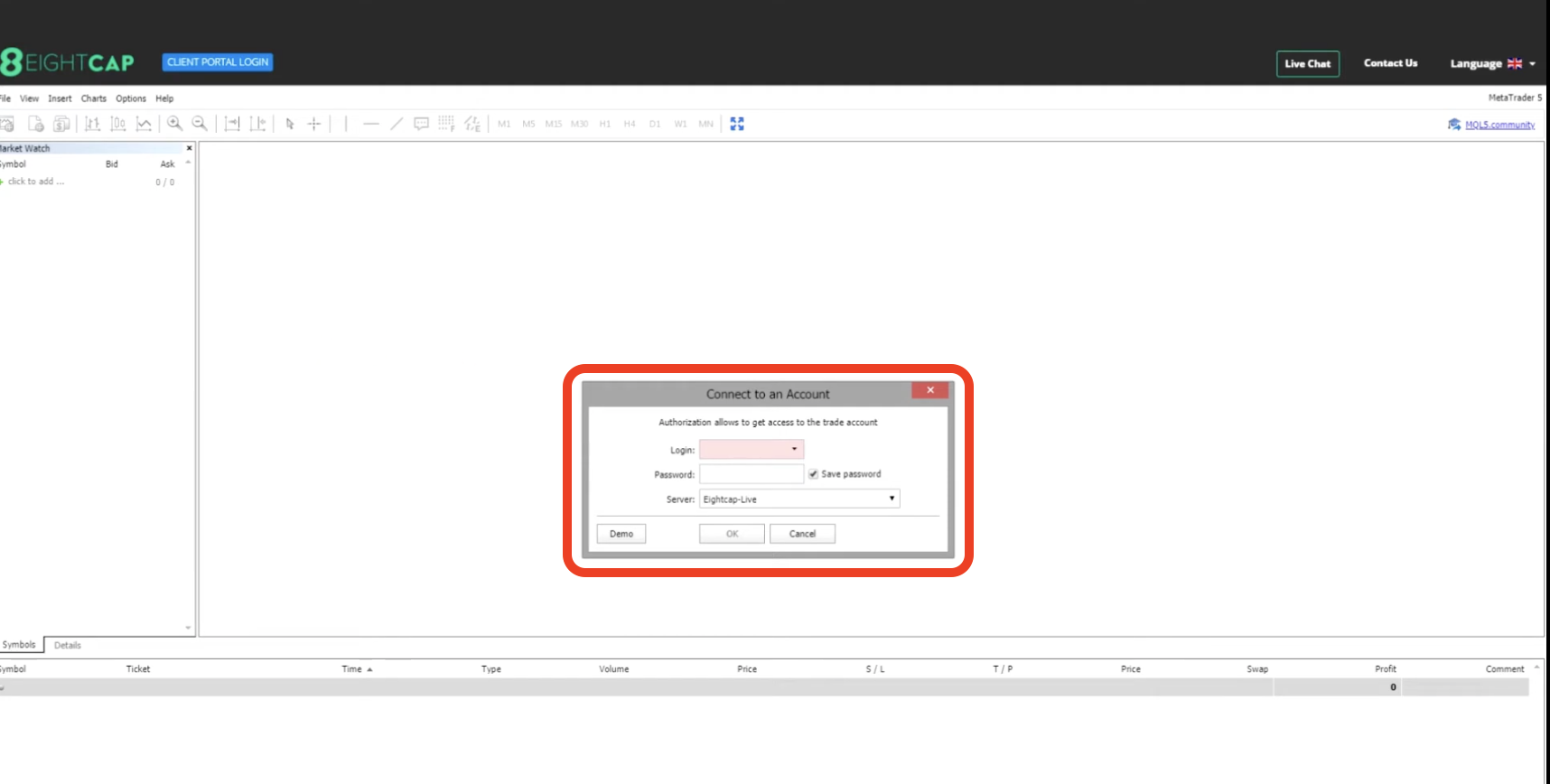Click the zoom out magnifier icon
Screen dimensions: 1550x784
click(x=200, y=124)
